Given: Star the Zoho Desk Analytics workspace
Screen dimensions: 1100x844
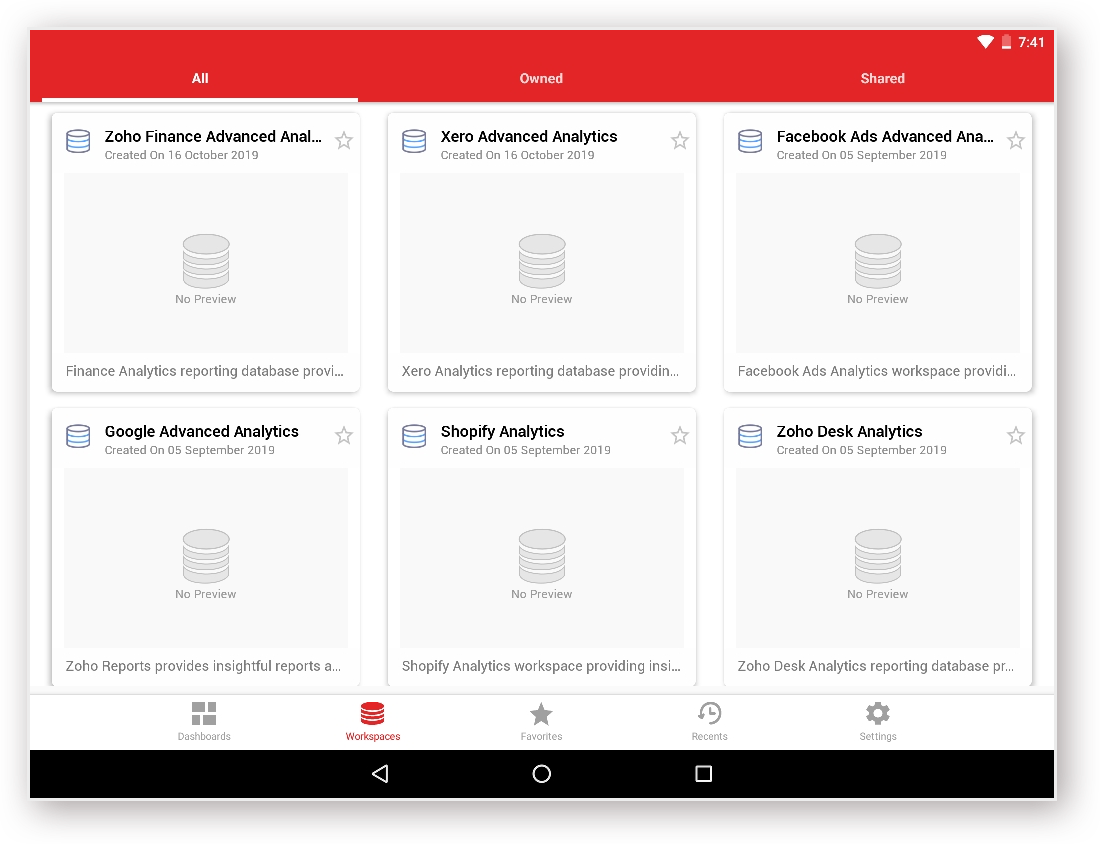Looking at the screenshot, I should tap(1016, 436).
